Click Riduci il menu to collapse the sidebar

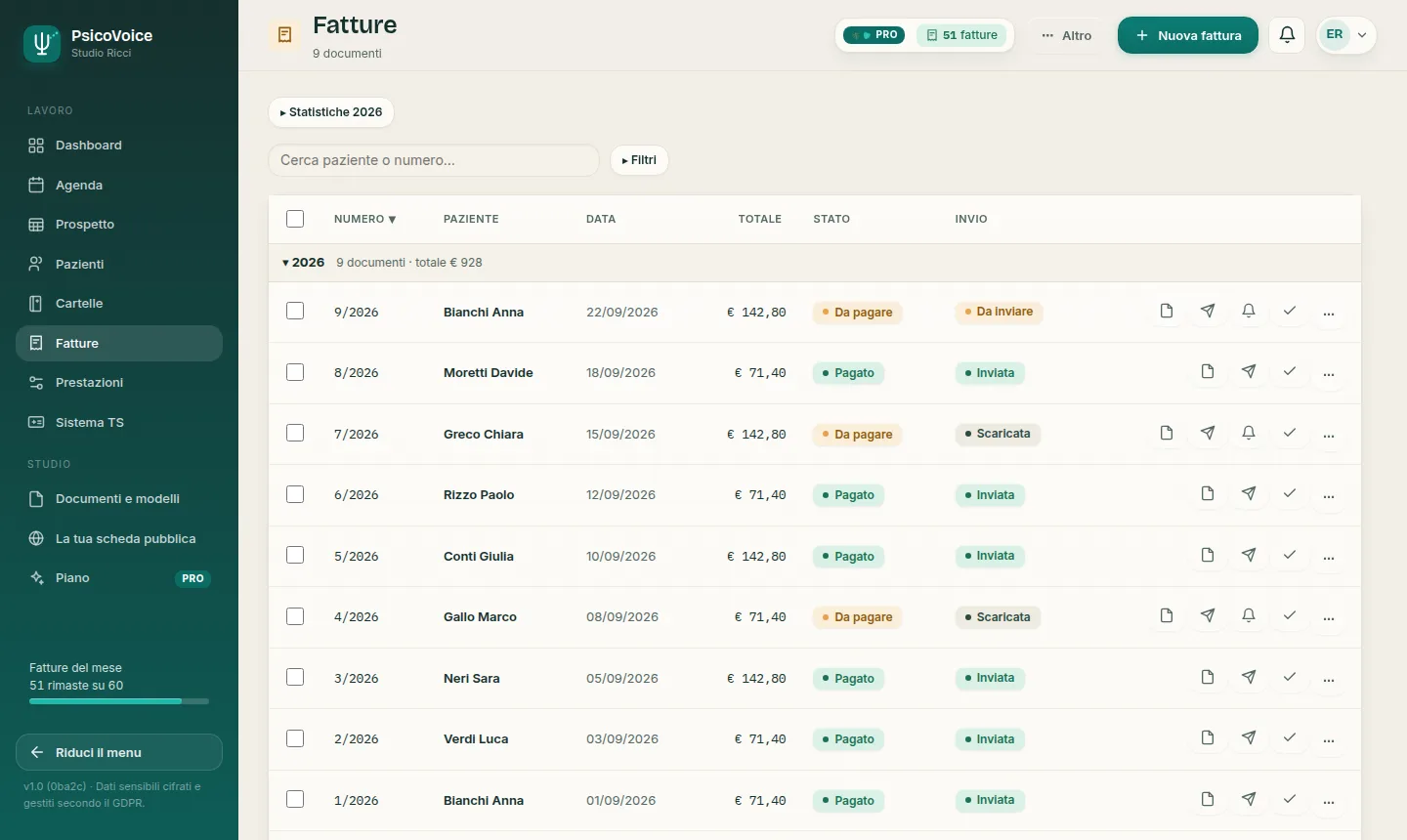click(119, 752)
